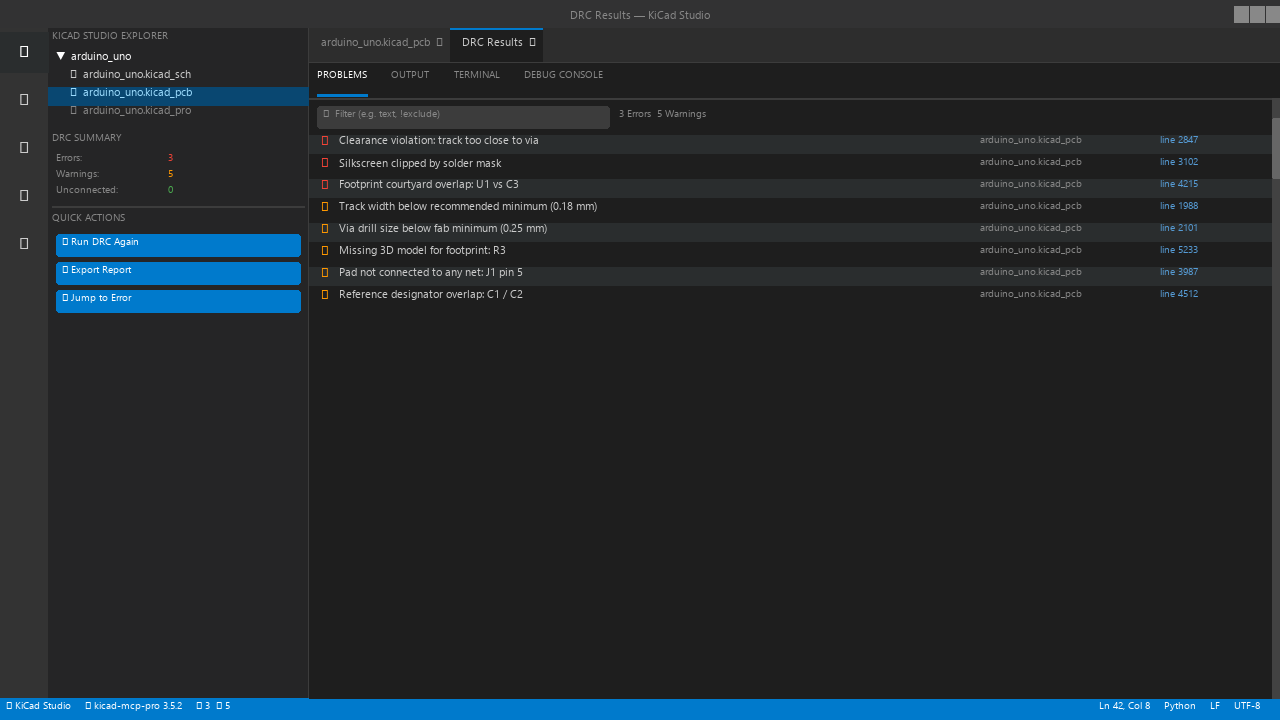
Task: Close the arduino_uno.kicad_pcb editor tab
Action: pyautogui.click(x=439, y=42)
